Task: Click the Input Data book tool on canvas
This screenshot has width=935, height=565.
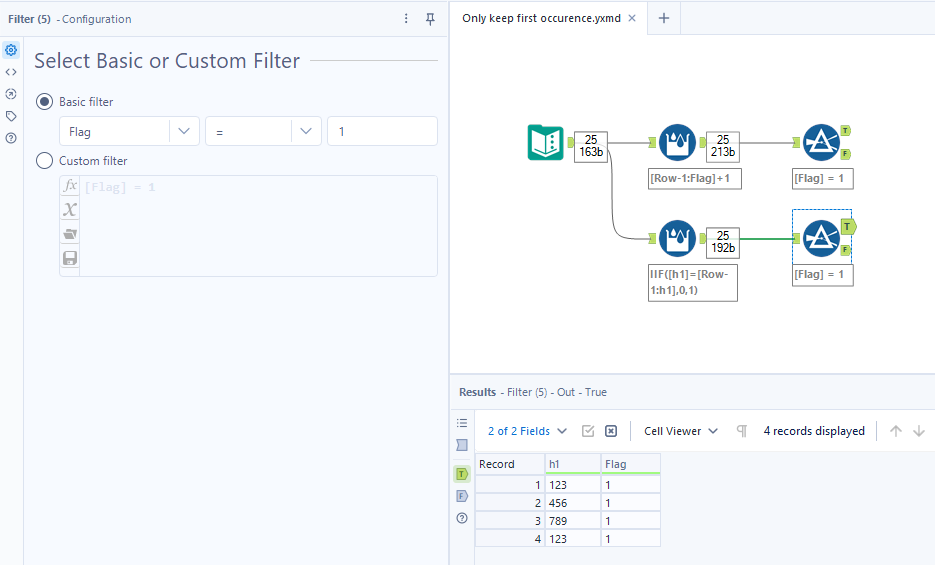Action: coord(545,143)
